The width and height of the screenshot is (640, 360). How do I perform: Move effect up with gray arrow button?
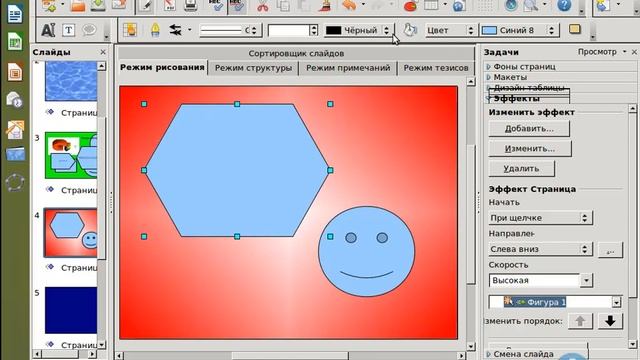click(x=580, y=321)
